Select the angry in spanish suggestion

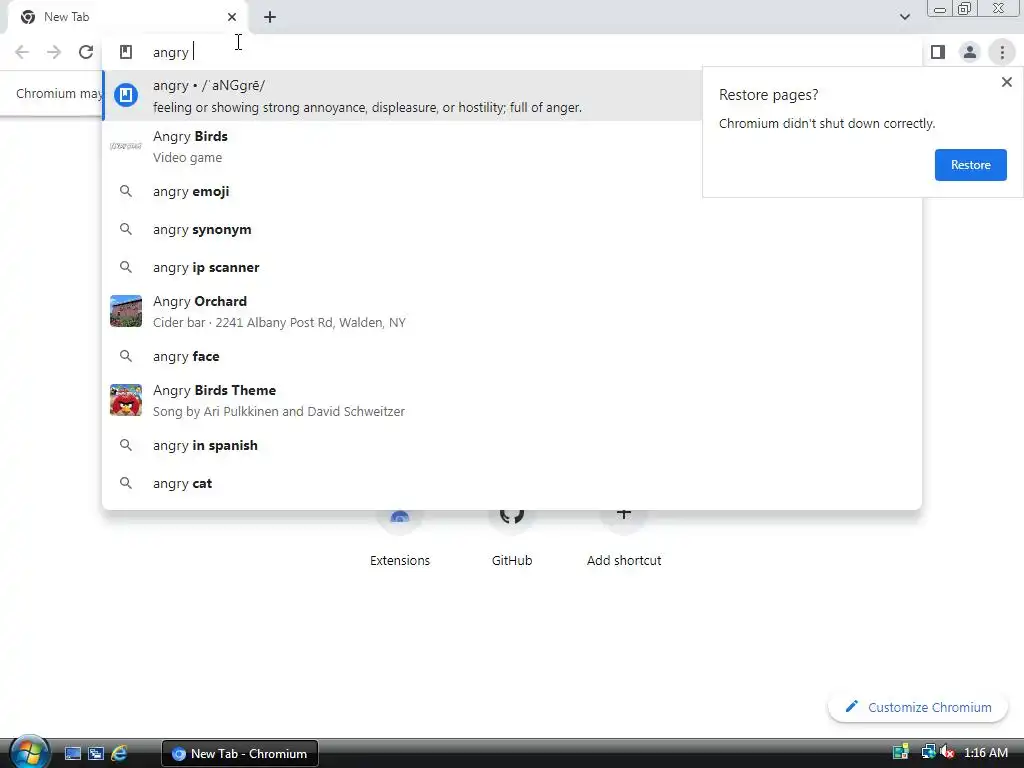[512, 445]
